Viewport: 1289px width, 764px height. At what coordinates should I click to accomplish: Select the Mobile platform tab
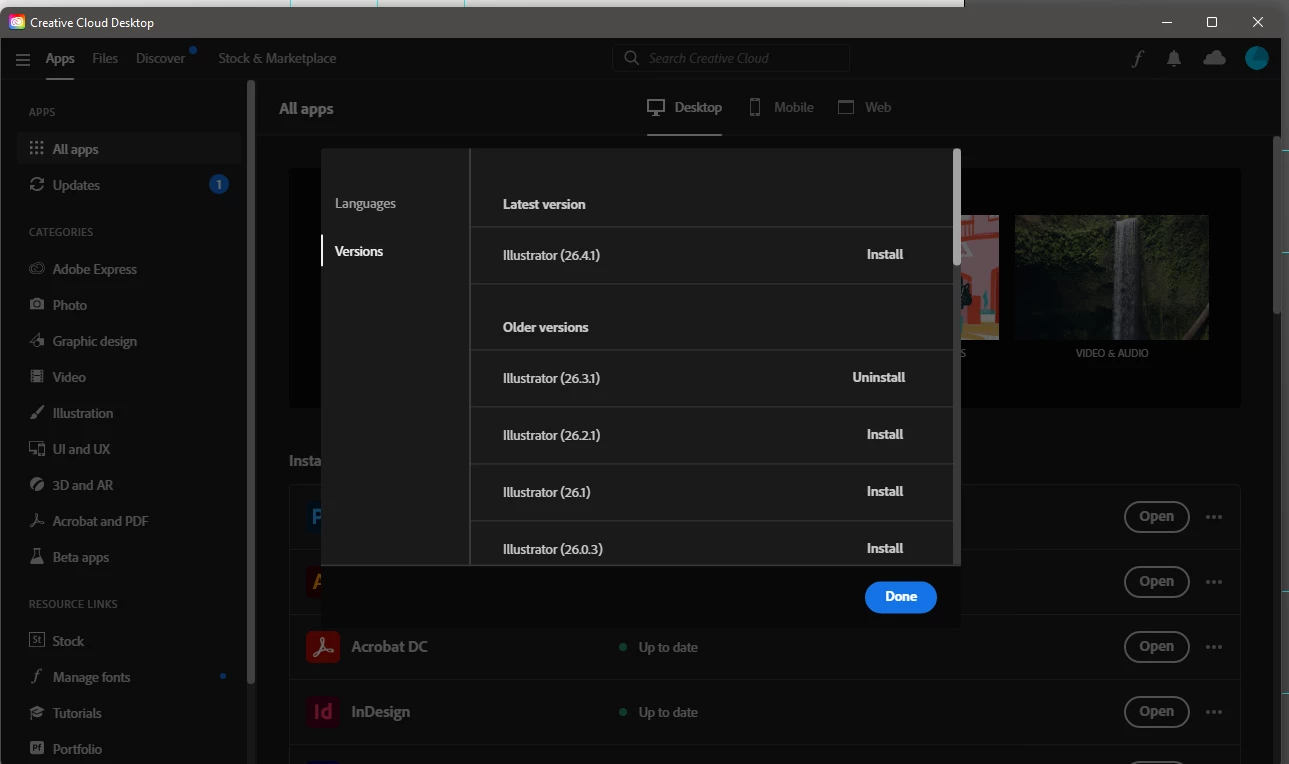781,107
